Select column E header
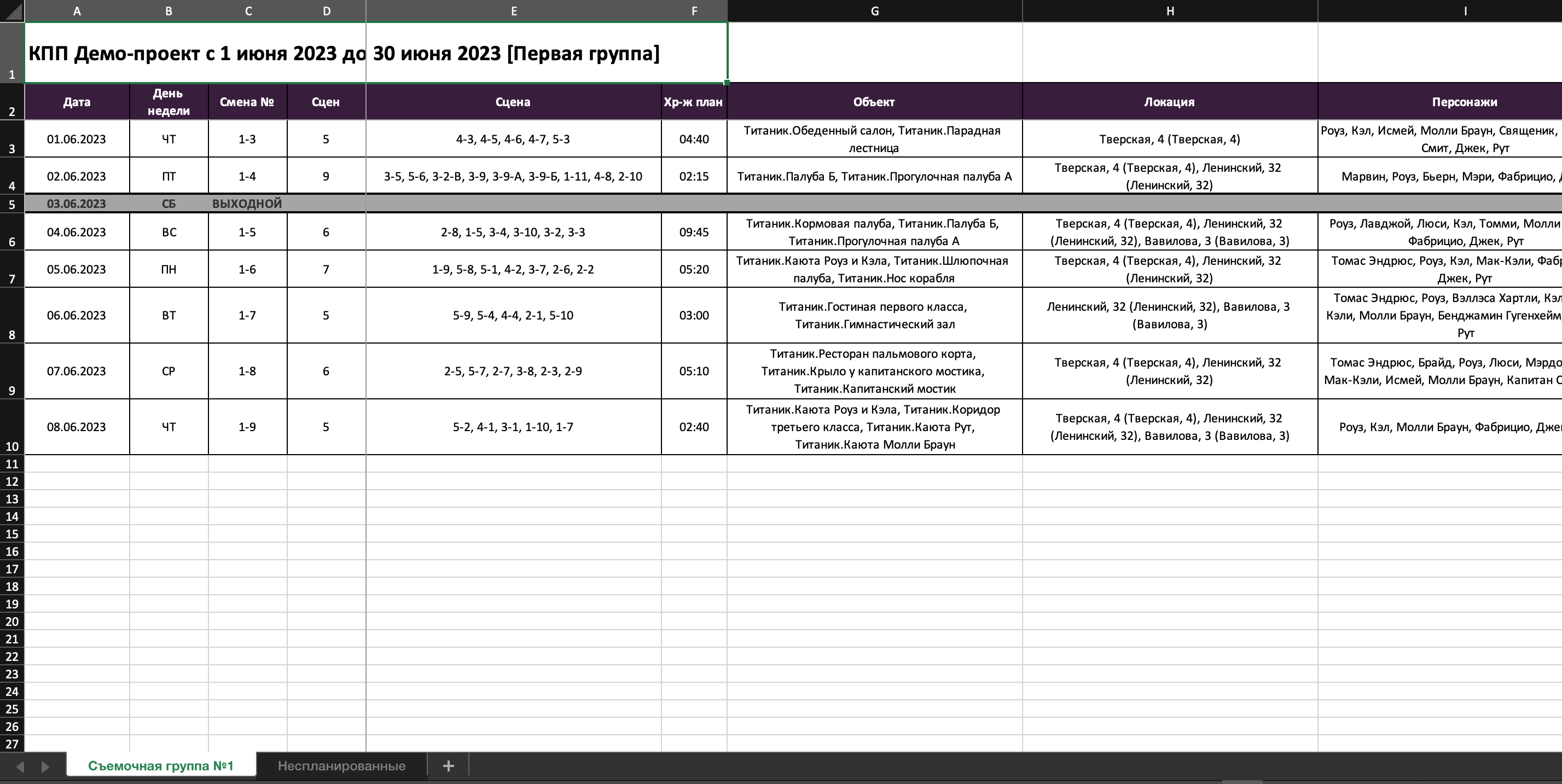 pos(514,11)
